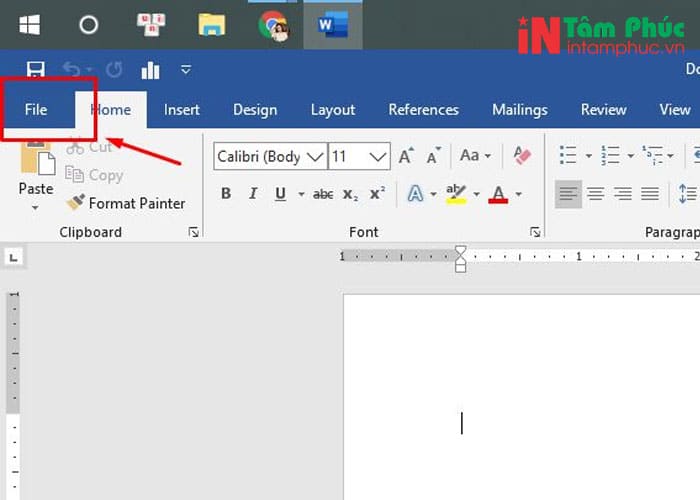Click Word icon on the taskbar
Image resolution: width=700 pixels, height=500 pixels.
333,25
